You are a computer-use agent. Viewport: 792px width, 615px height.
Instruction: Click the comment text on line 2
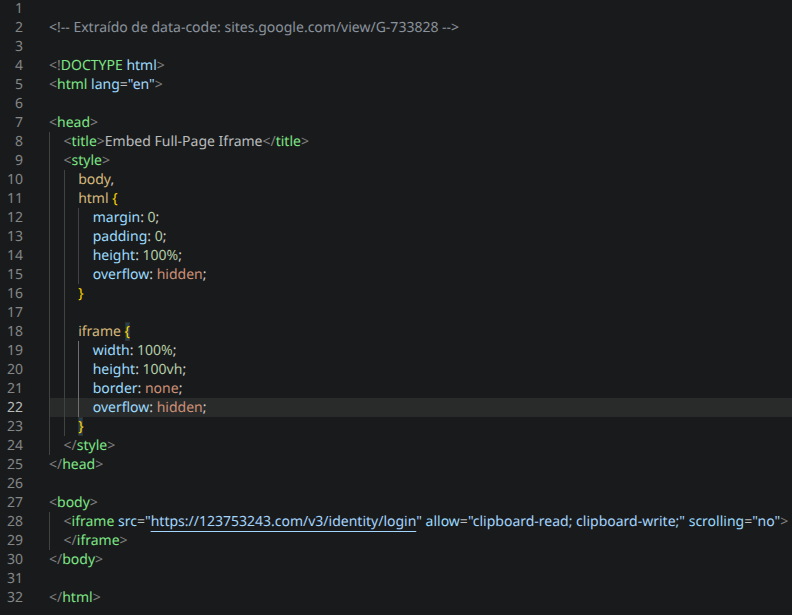coord(254,27)
